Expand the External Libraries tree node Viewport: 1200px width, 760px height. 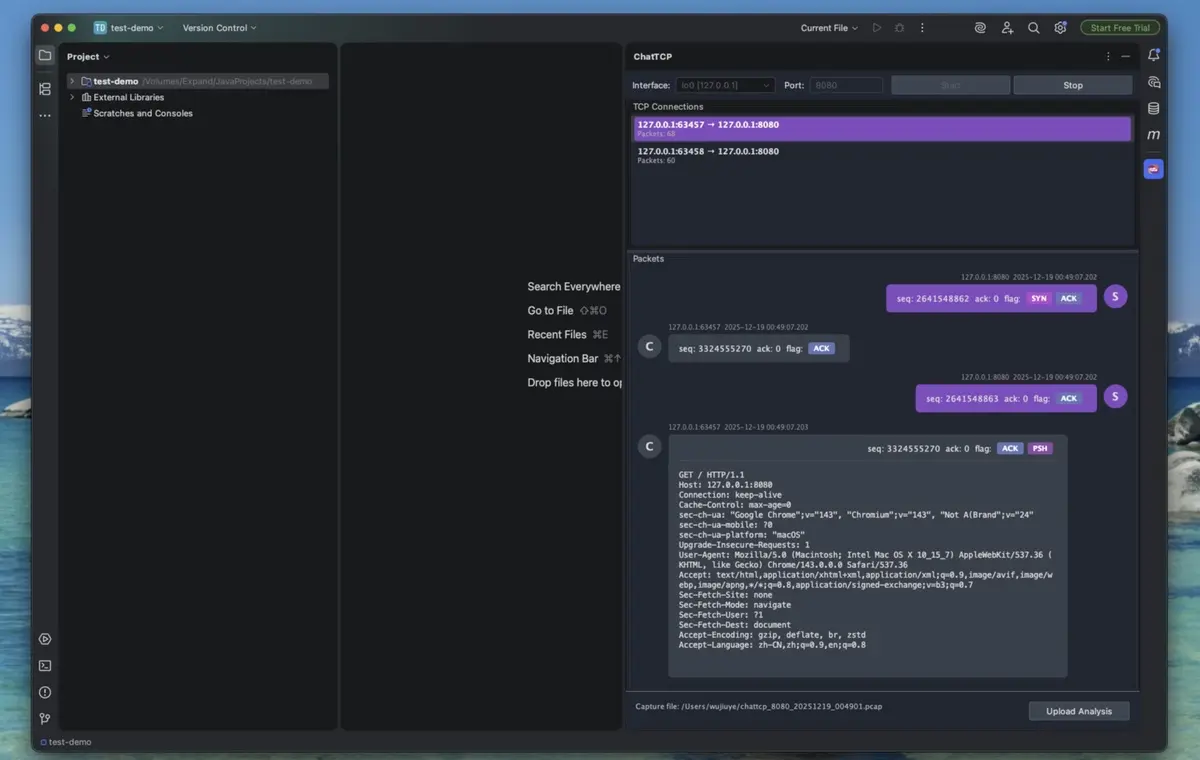pyautogui.click(x=70, y=97)
